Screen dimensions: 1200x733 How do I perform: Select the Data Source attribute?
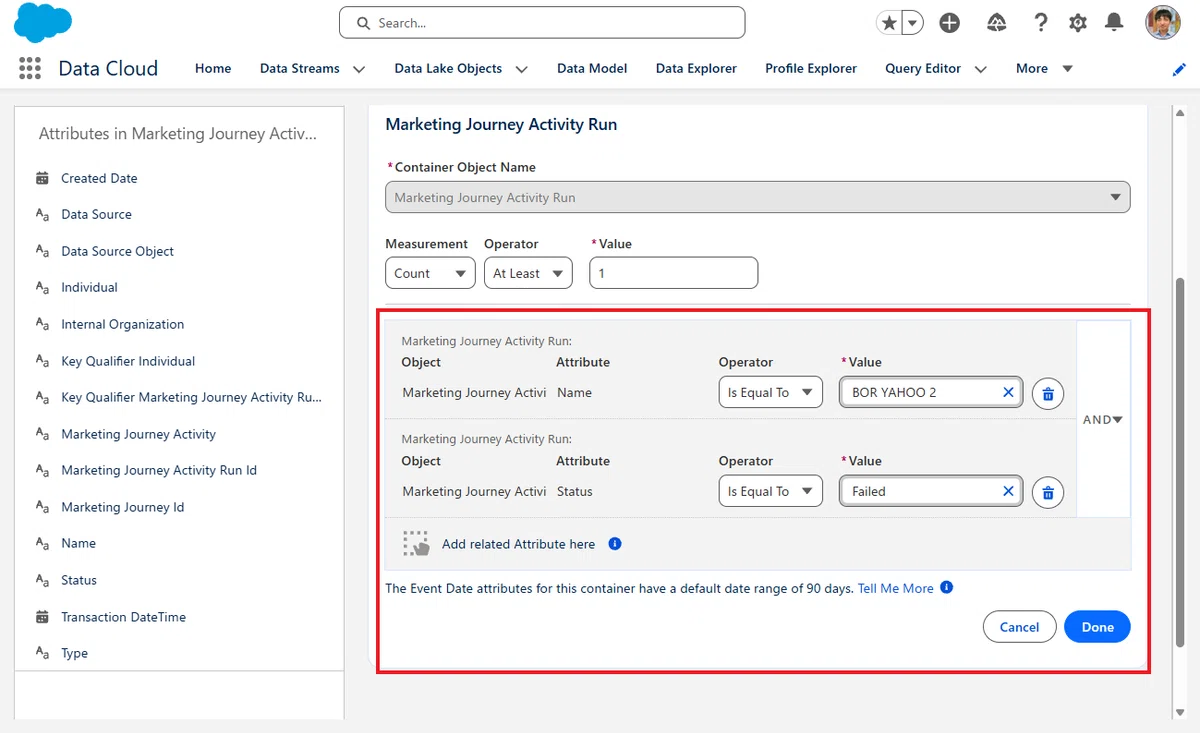coord(96,214)
